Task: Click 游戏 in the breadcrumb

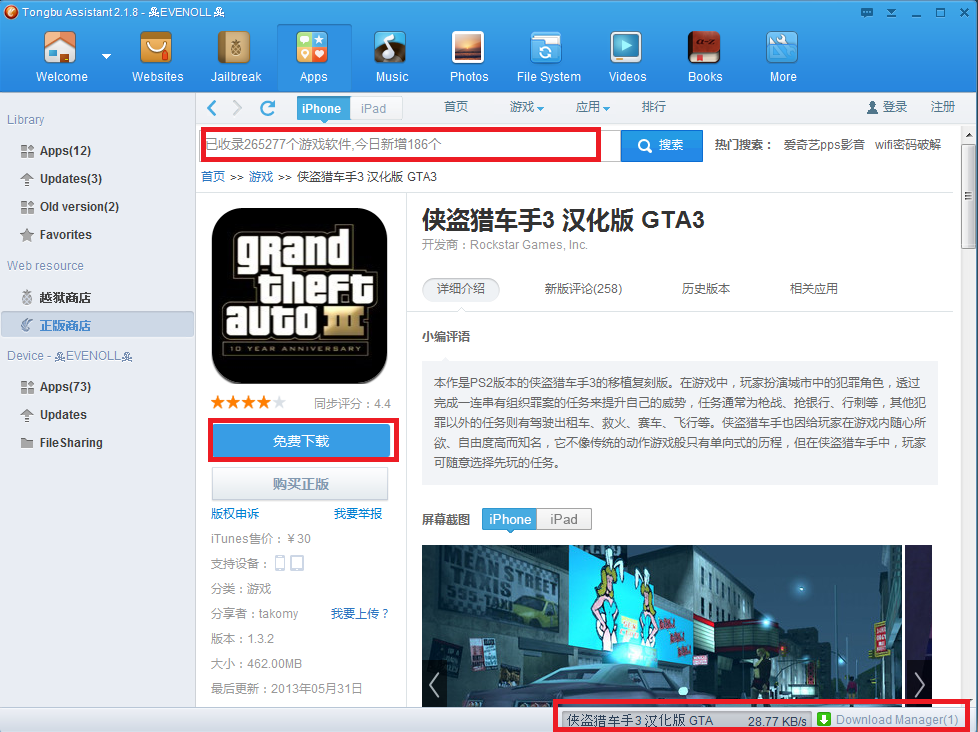Action: [261, 176]
